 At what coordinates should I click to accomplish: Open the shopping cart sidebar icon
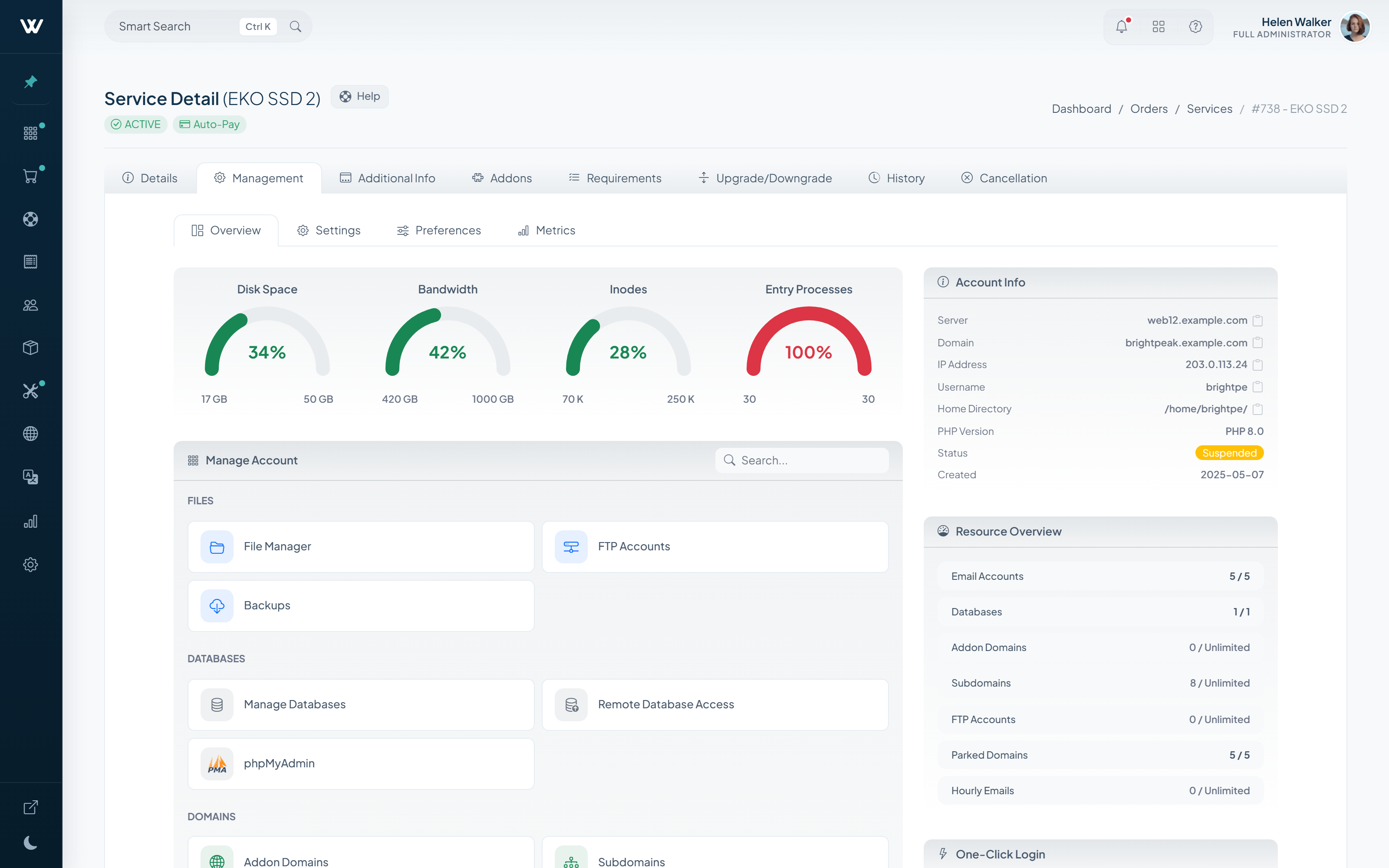click(x=31, y=176)
